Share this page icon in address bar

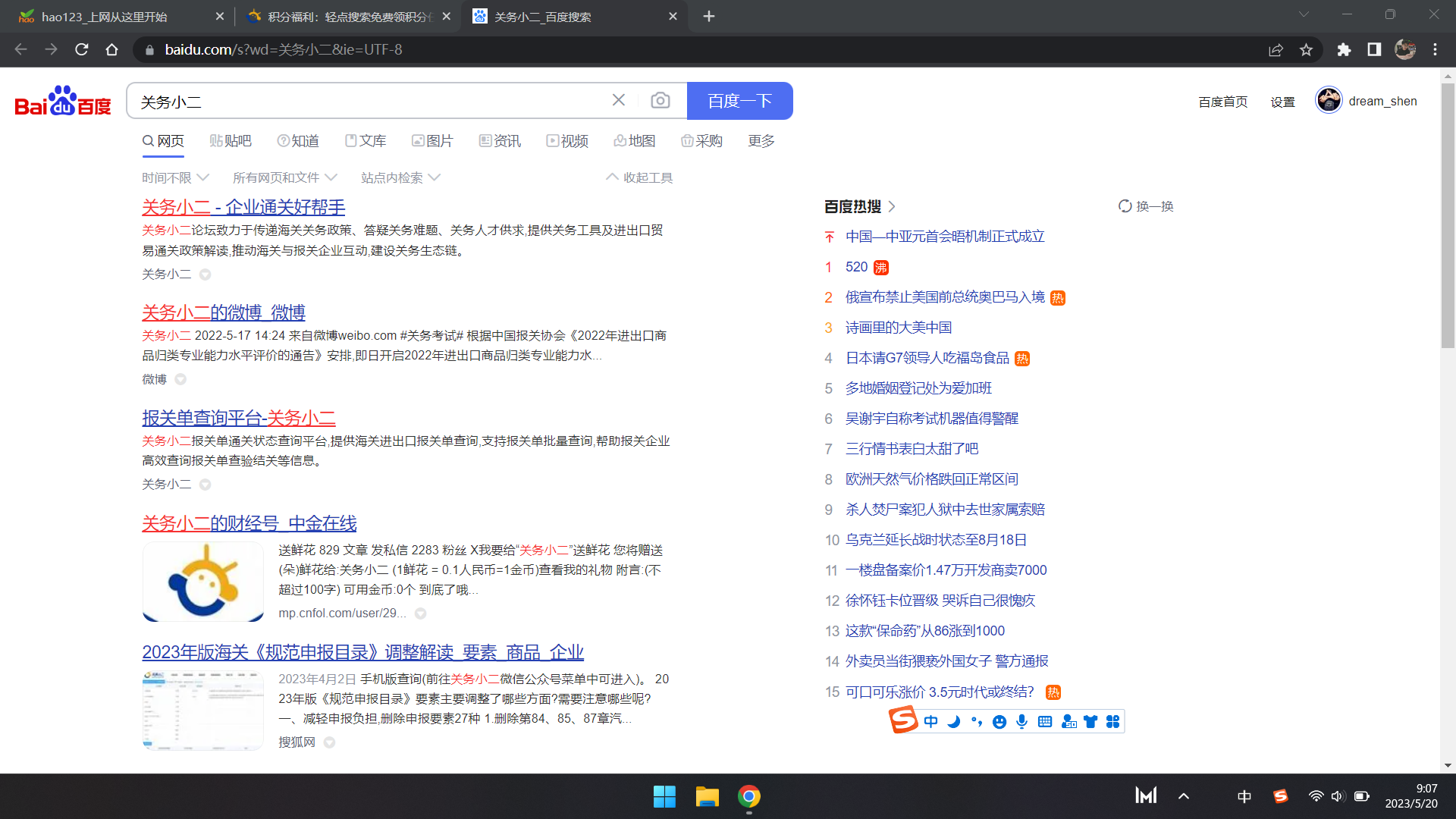tap(1276, 49)
